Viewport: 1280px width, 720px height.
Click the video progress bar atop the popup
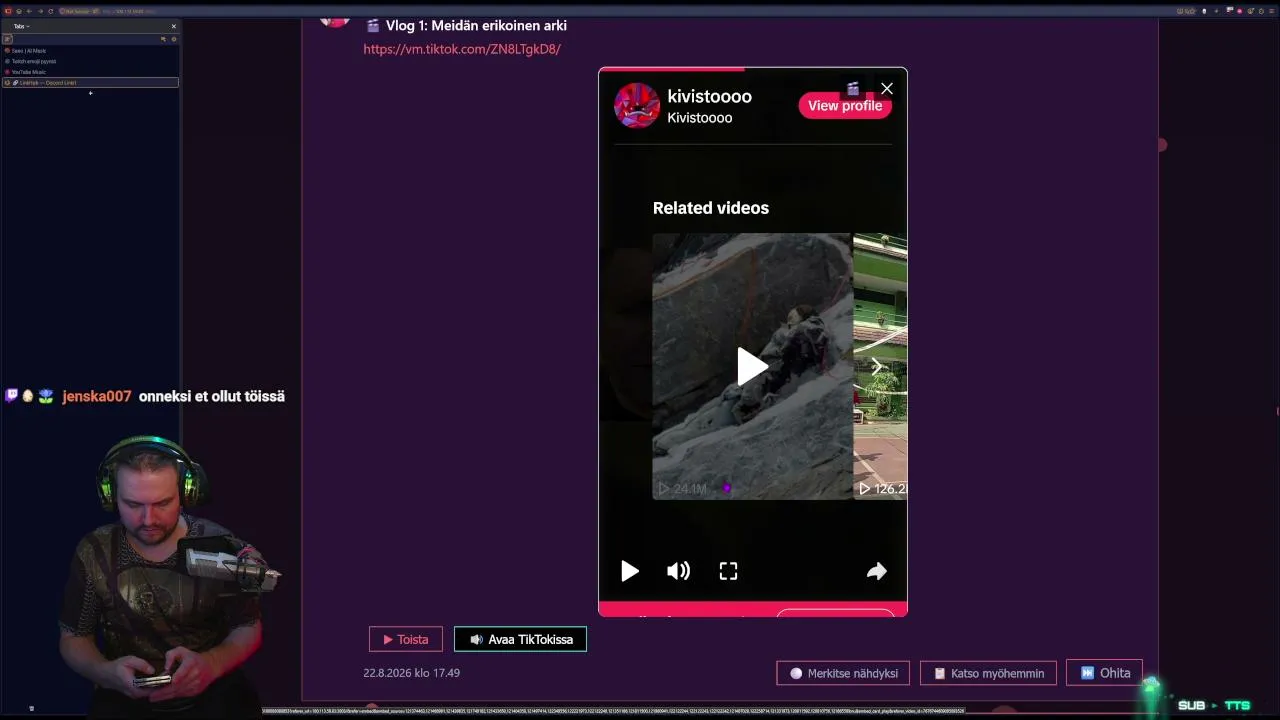[x=753, y=69]
